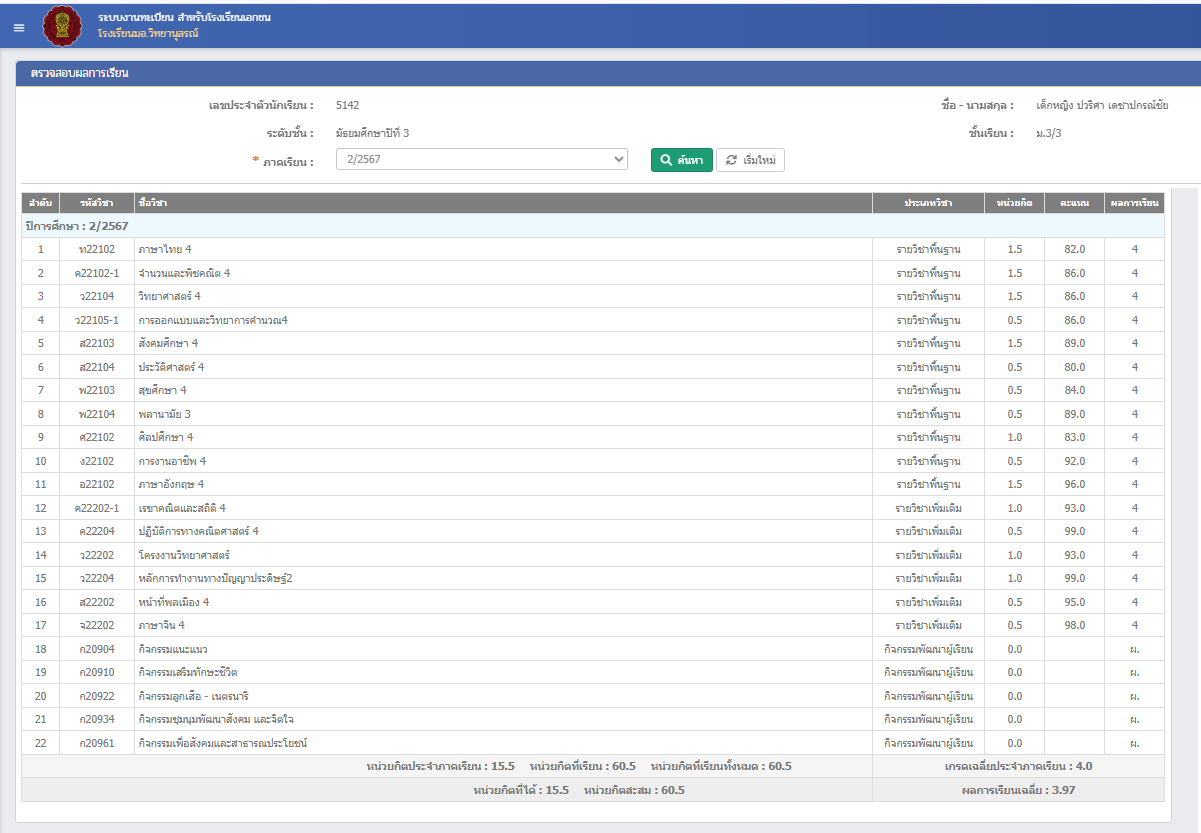Click the ผลการเรียน column header

(1134, 203)
